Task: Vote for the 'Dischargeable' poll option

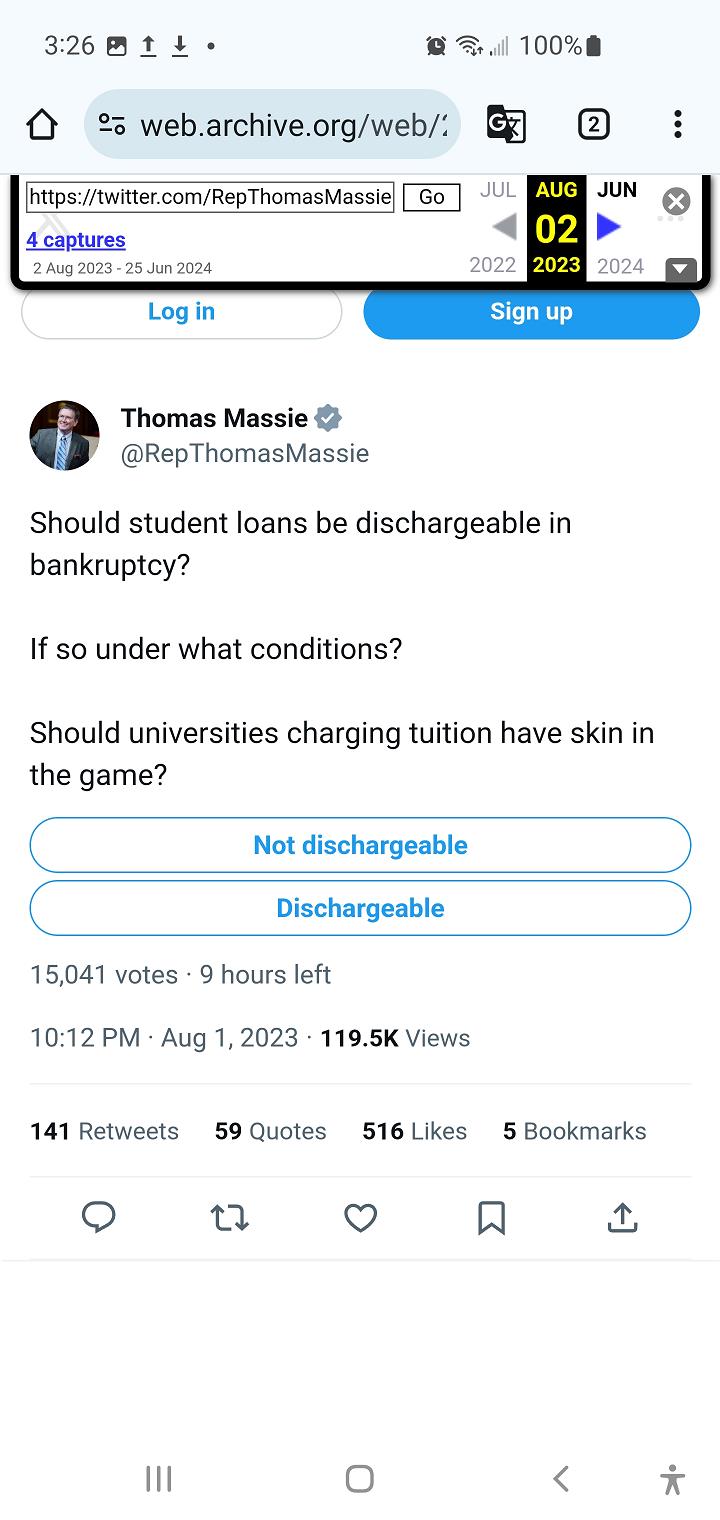Action: (x=360, y=908)
